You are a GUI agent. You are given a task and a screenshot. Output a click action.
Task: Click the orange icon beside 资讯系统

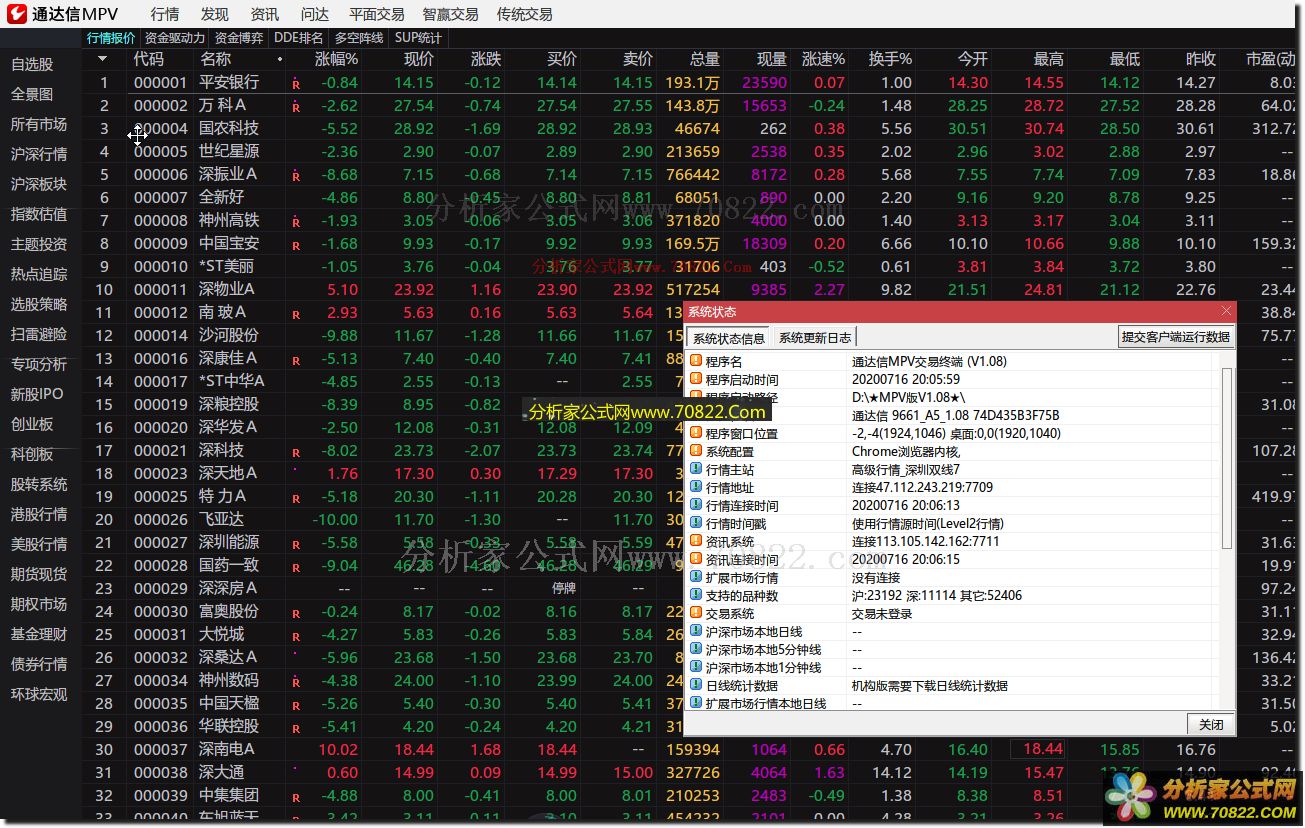(696, 541)
